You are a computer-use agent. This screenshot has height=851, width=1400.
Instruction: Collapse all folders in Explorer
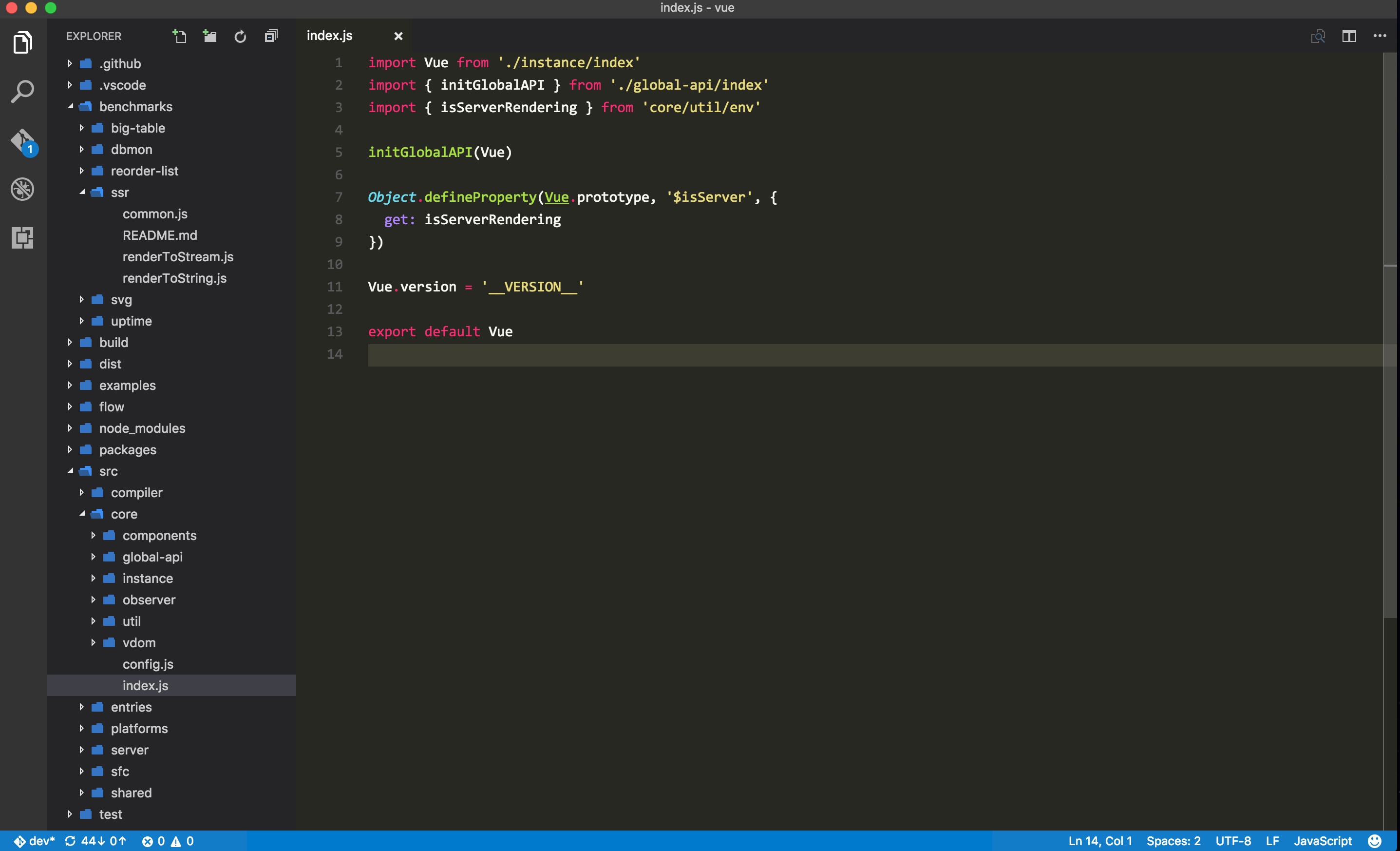271,37
